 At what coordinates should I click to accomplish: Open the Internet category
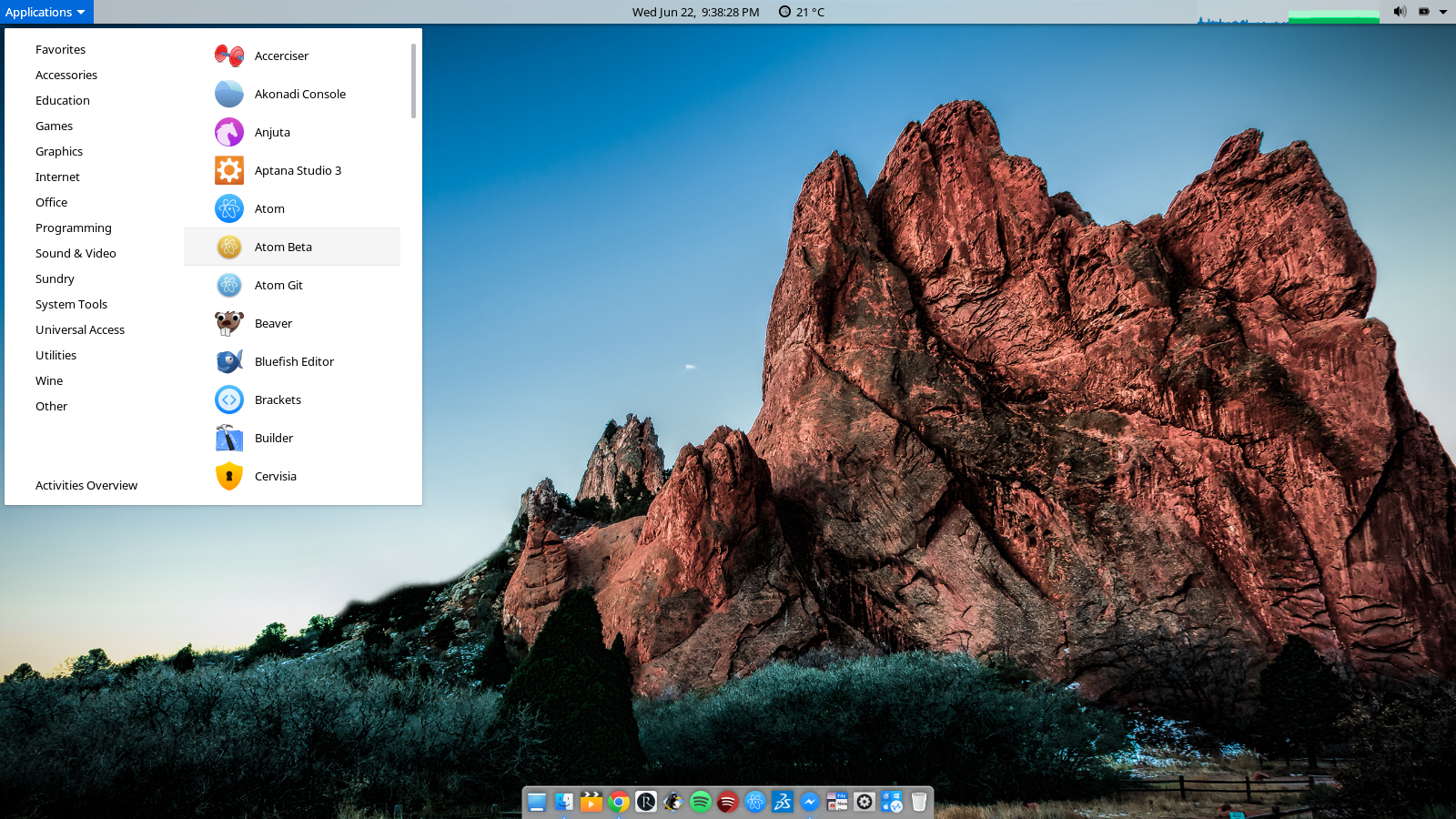pos(57,177)
